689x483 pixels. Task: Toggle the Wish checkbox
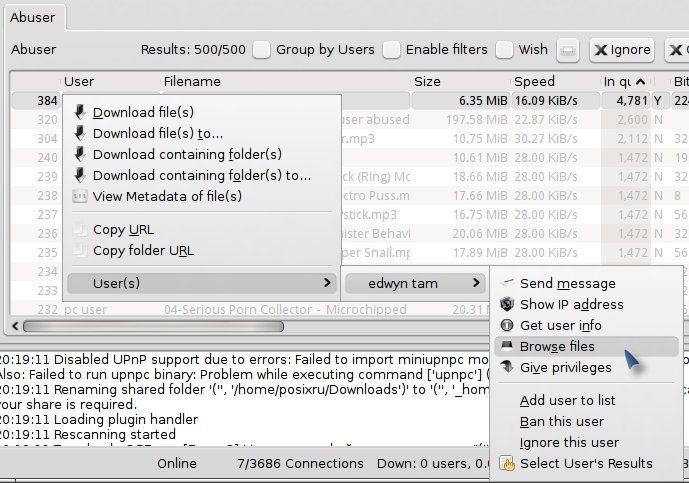504,50
